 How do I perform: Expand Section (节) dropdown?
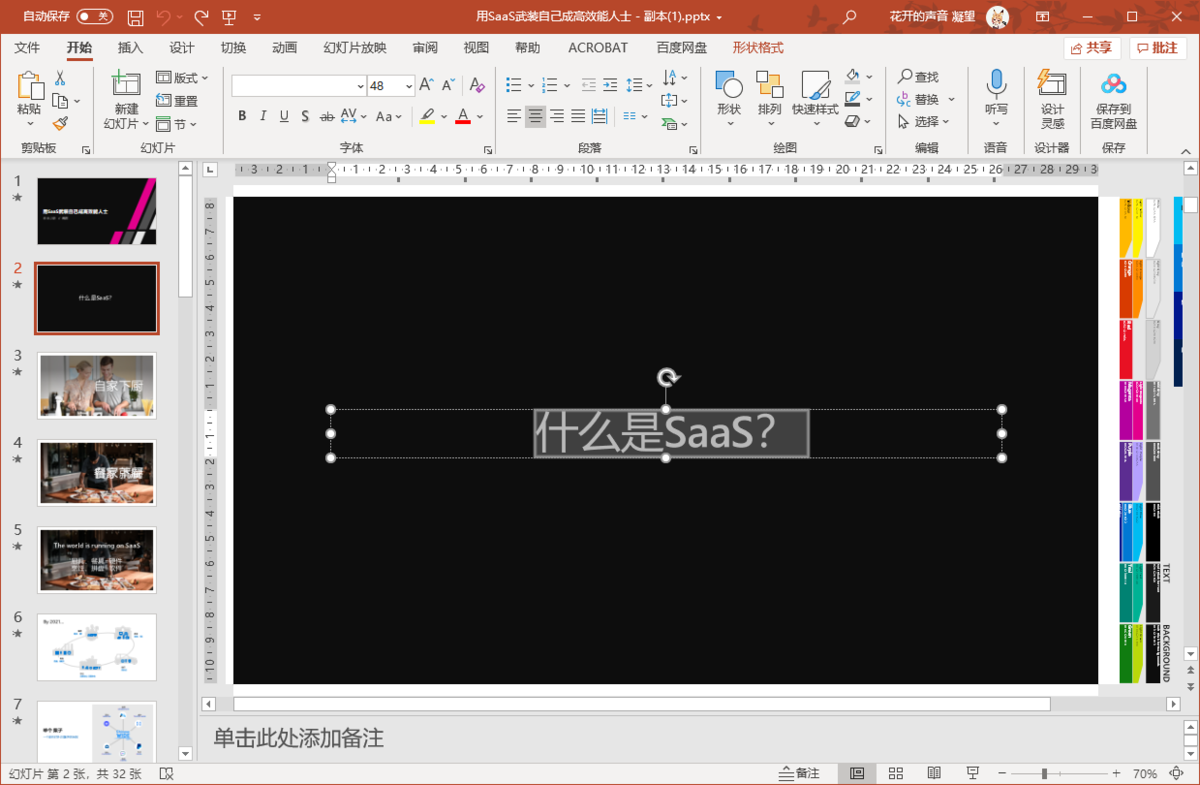177,125
